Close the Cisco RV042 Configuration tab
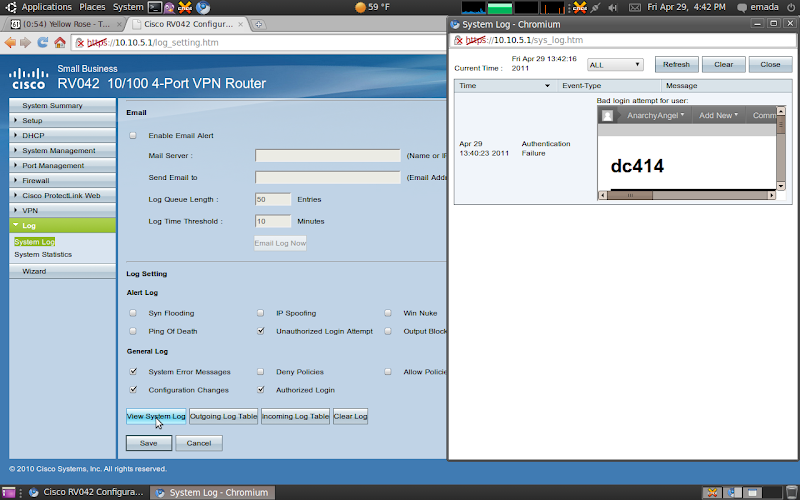Screen dimensions: 800x500 coord(240,24)
